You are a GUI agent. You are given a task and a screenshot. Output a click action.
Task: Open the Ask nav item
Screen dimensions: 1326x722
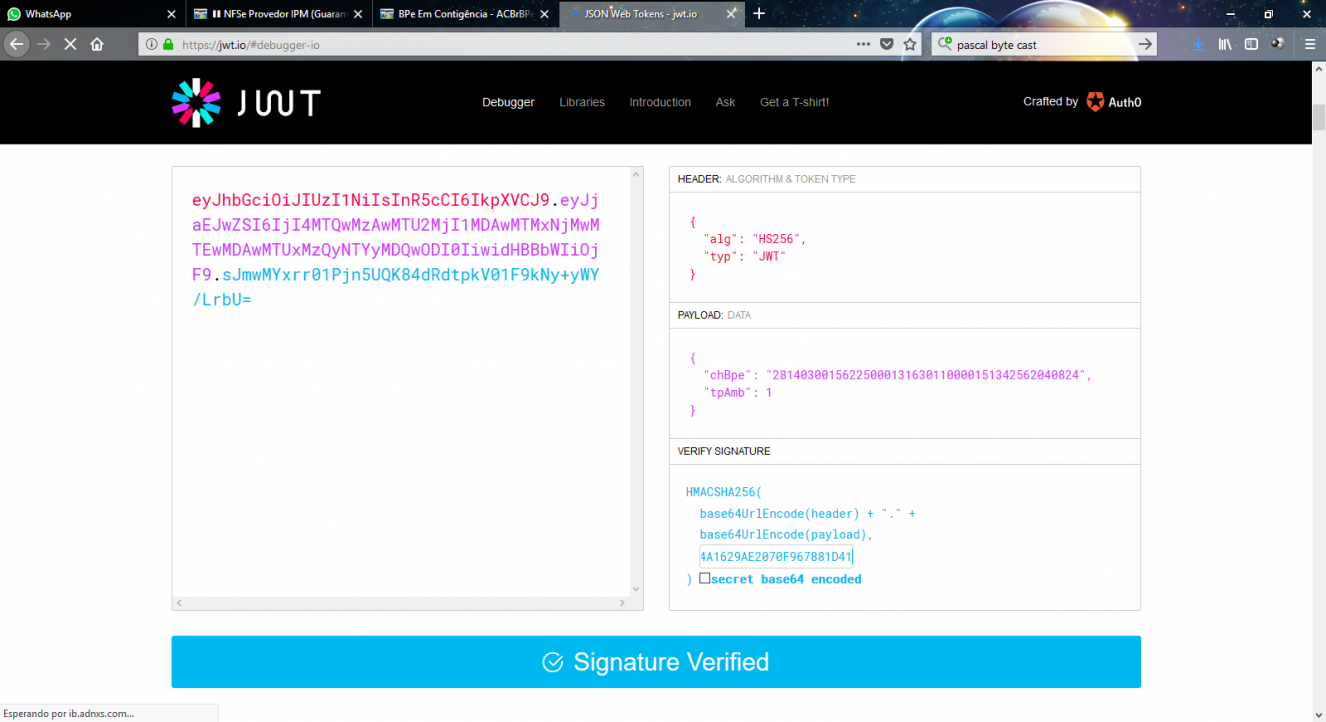click(x=725, y=102)
